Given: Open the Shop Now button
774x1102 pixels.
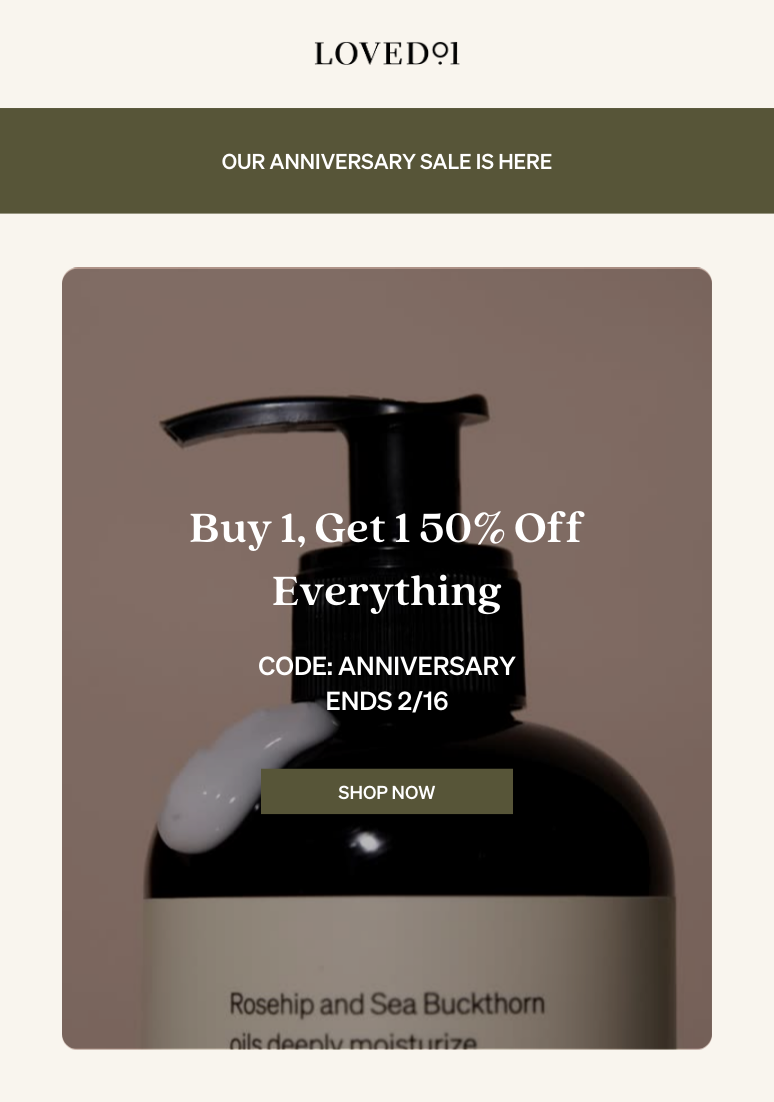Looking at the screenshot, I should [387, 791].
